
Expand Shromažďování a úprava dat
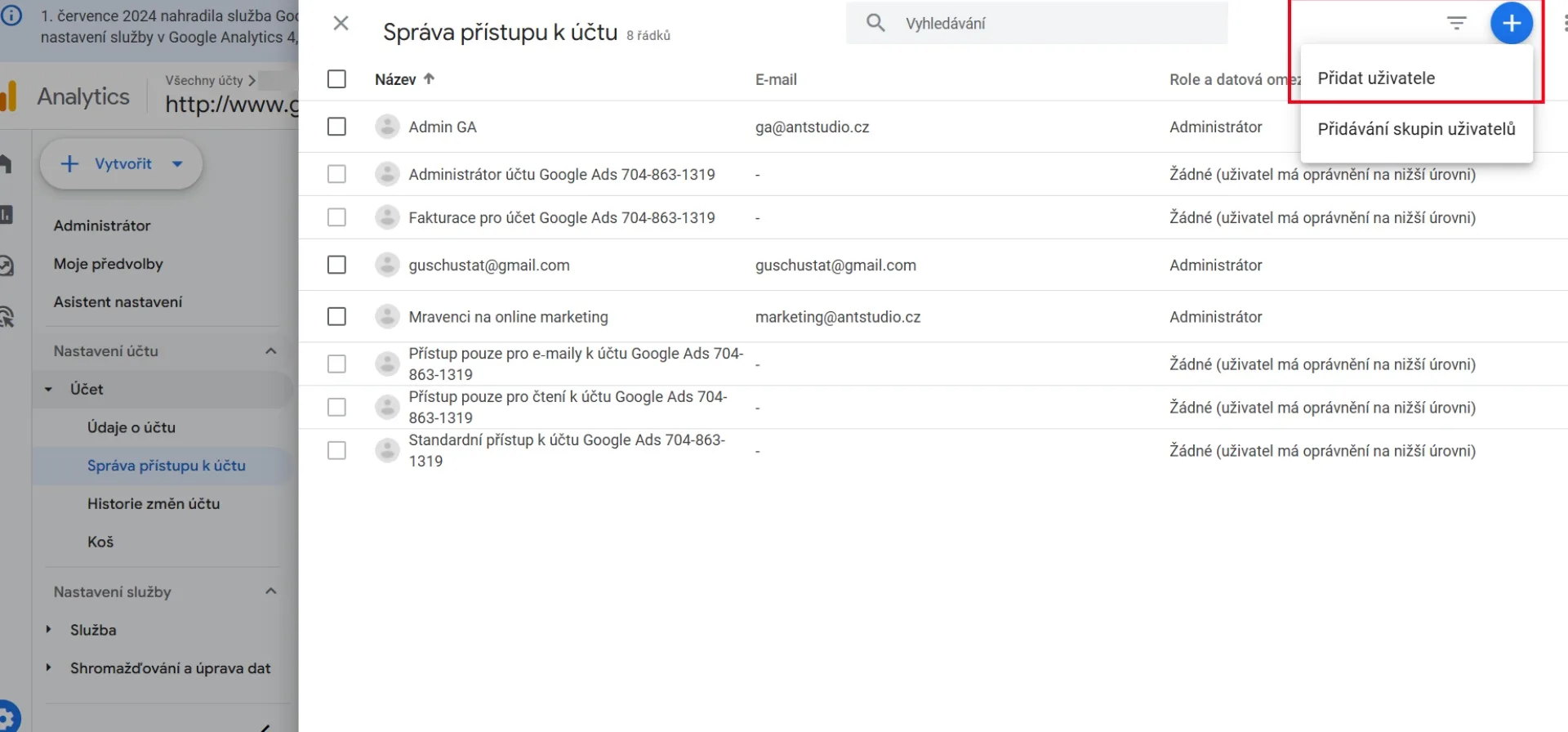click(48, 667)
